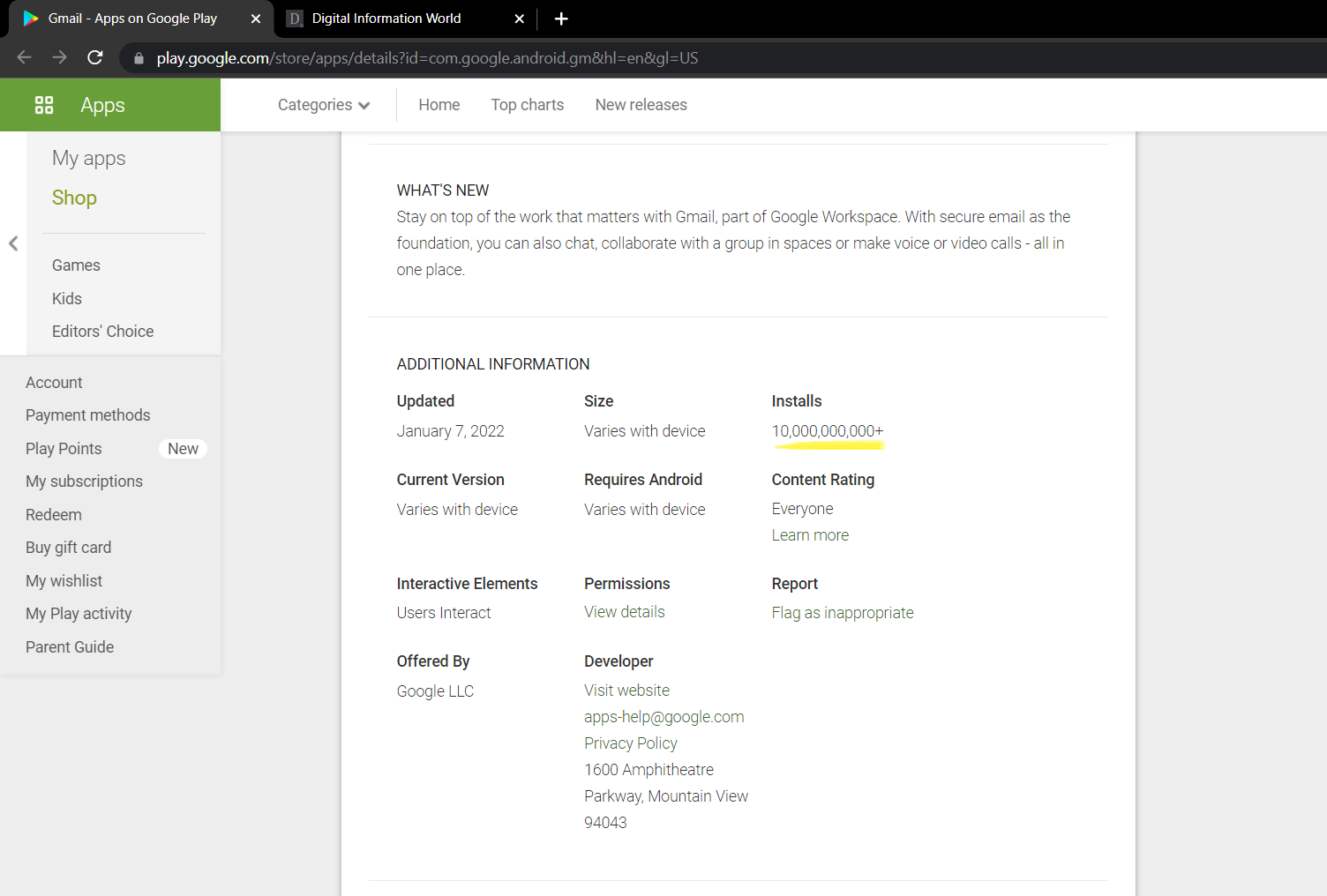Click Users Interact text

[444, 613]
